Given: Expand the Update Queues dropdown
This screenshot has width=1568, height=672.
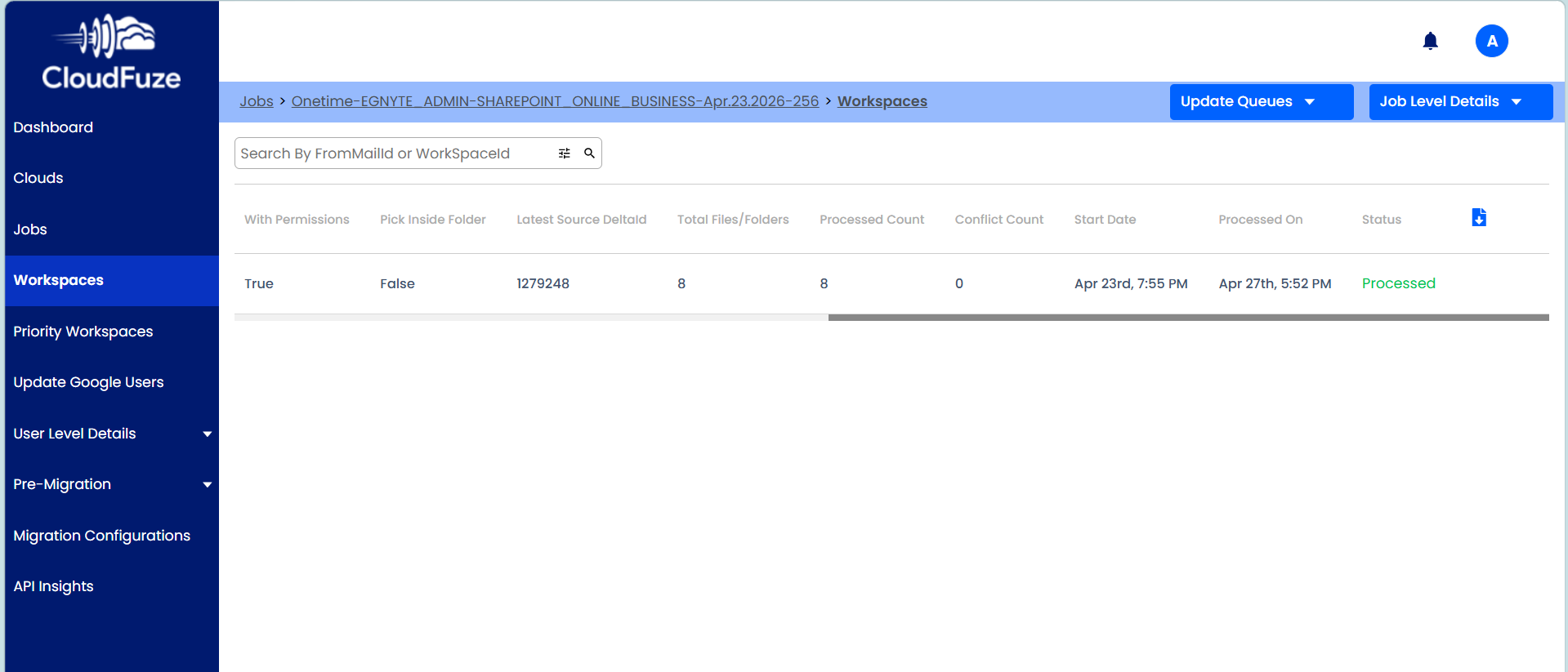Looking at the screenshot, I should click(1262, 102).
